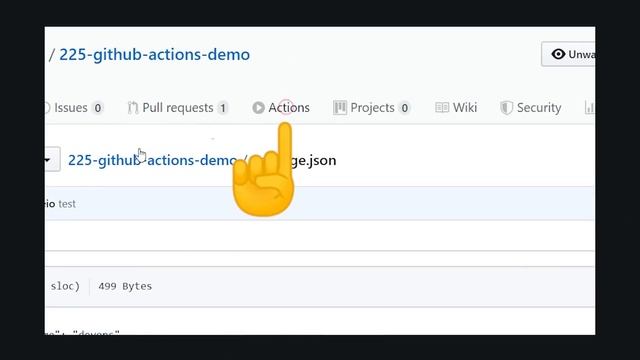Go to the Wiki tab
This screenshot has width=640, height=360.
pyautogui.click(x=456, y=108)
